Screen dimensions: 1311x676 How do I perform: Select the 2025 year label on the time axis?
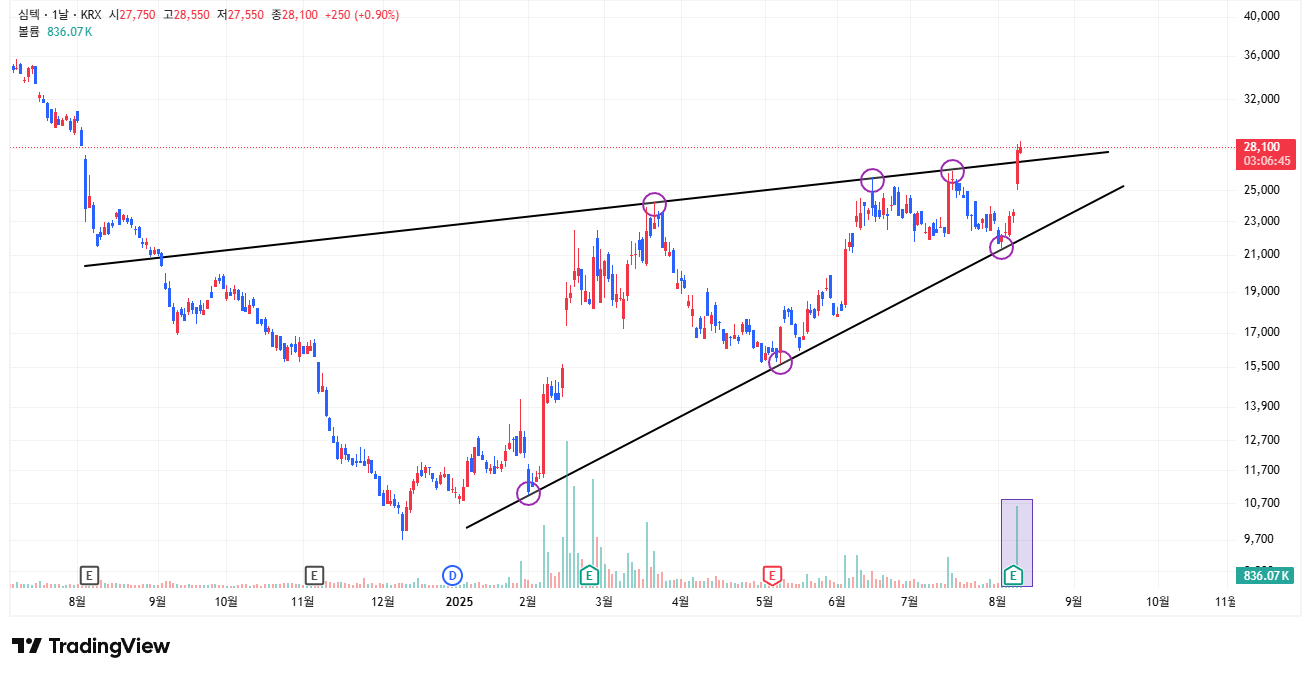click(459, 601)
